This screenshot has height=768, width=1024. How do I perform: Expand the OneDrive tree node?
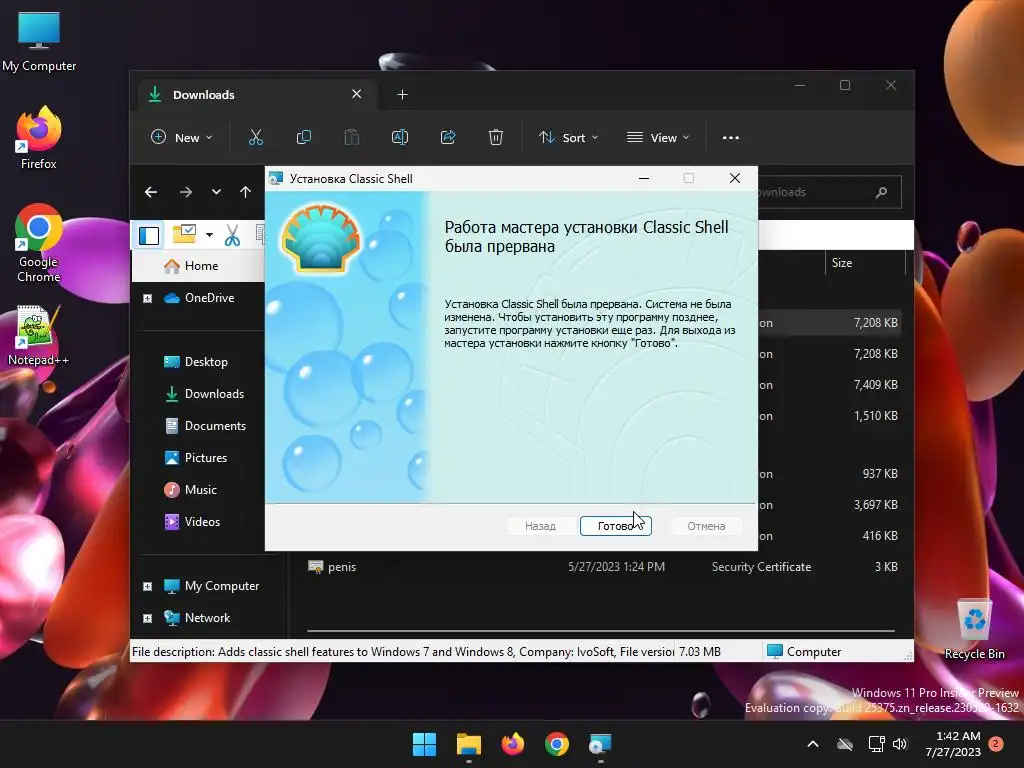pyautogui.click(x=148, y=298)
